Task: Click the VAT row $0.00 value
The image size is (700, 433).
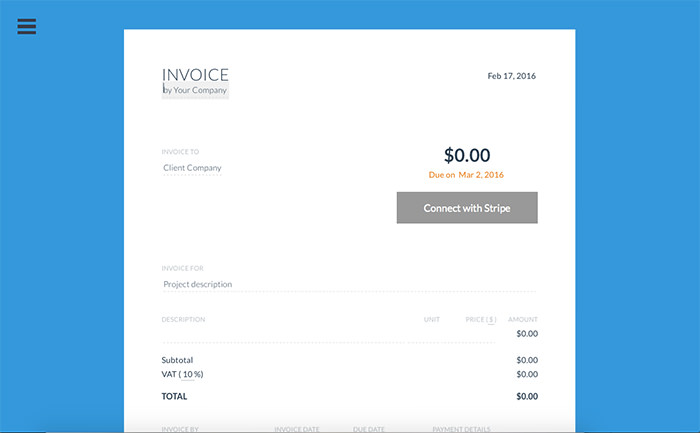Action: point(527,374)
